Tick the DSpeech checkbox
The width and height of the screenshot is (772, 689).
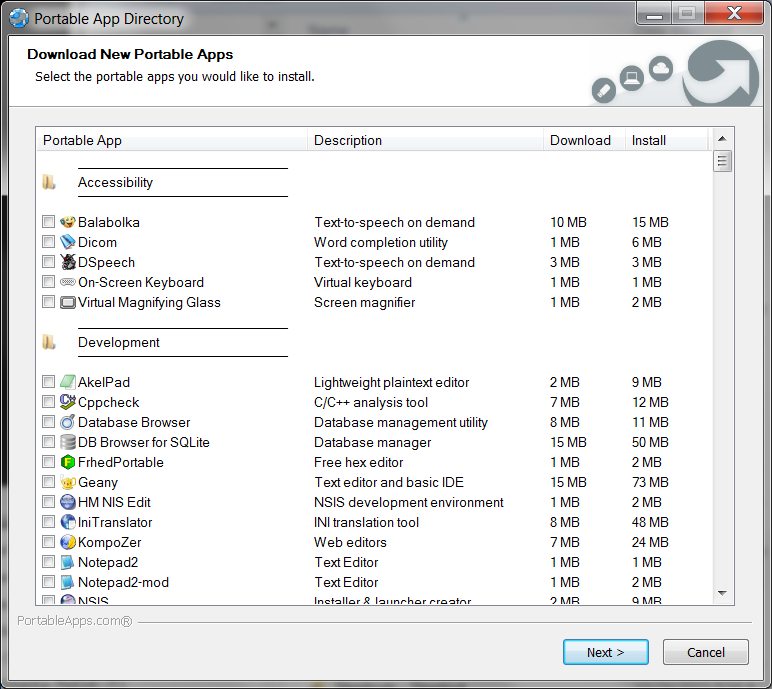[48, 262]
